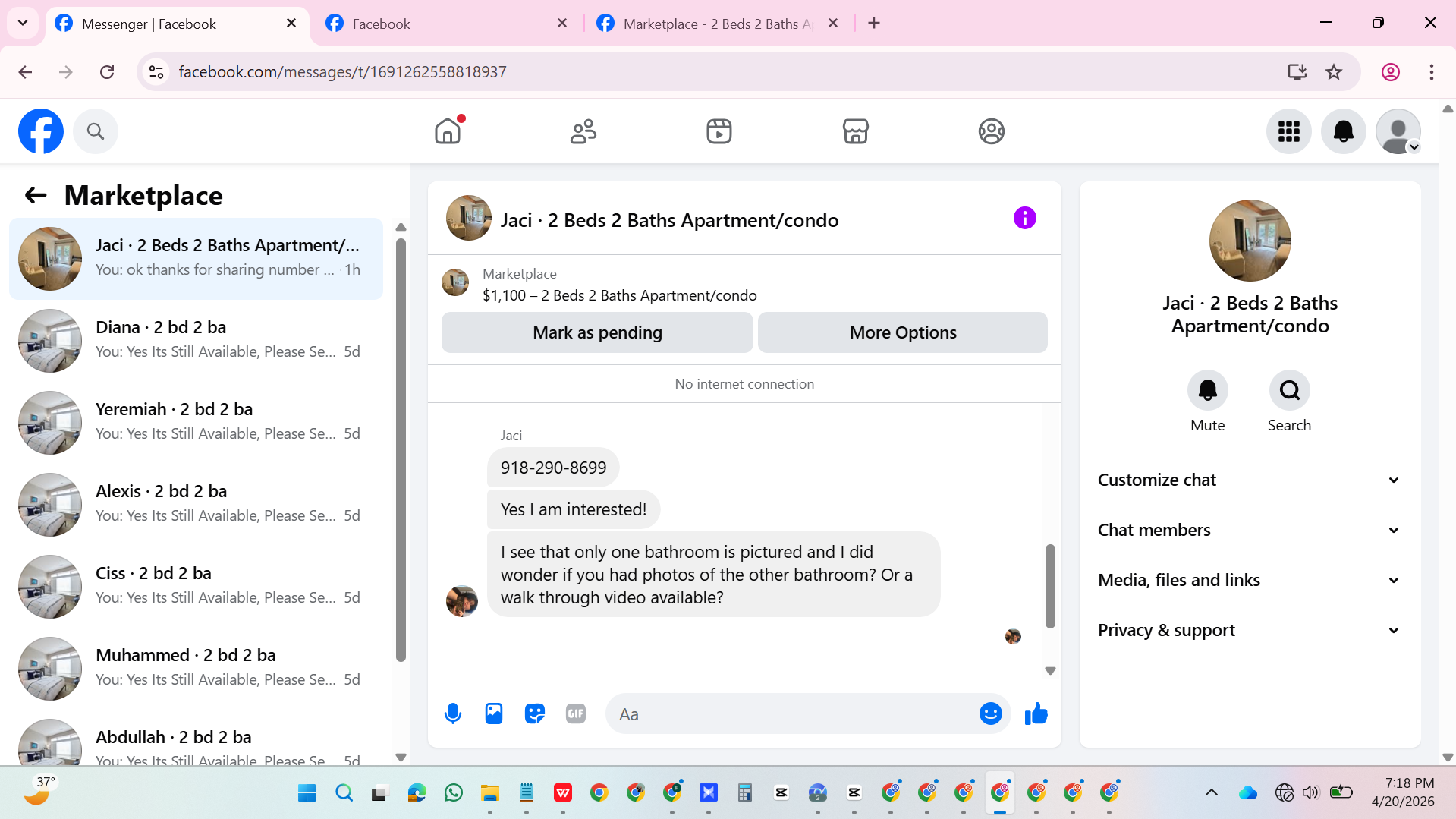This screenshot has width=1456, height=819.
Task: Search in conversation magnifier button
Action: [1289, 390]
